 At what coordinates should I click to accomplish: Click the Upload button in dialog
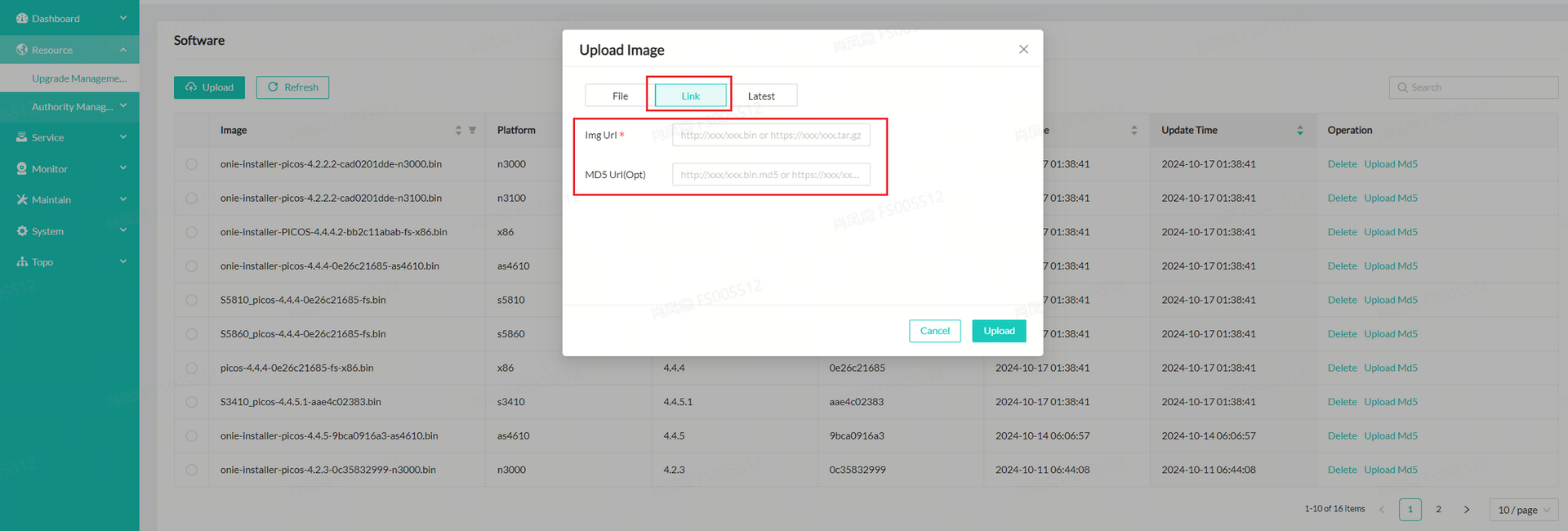pos(999,331)
